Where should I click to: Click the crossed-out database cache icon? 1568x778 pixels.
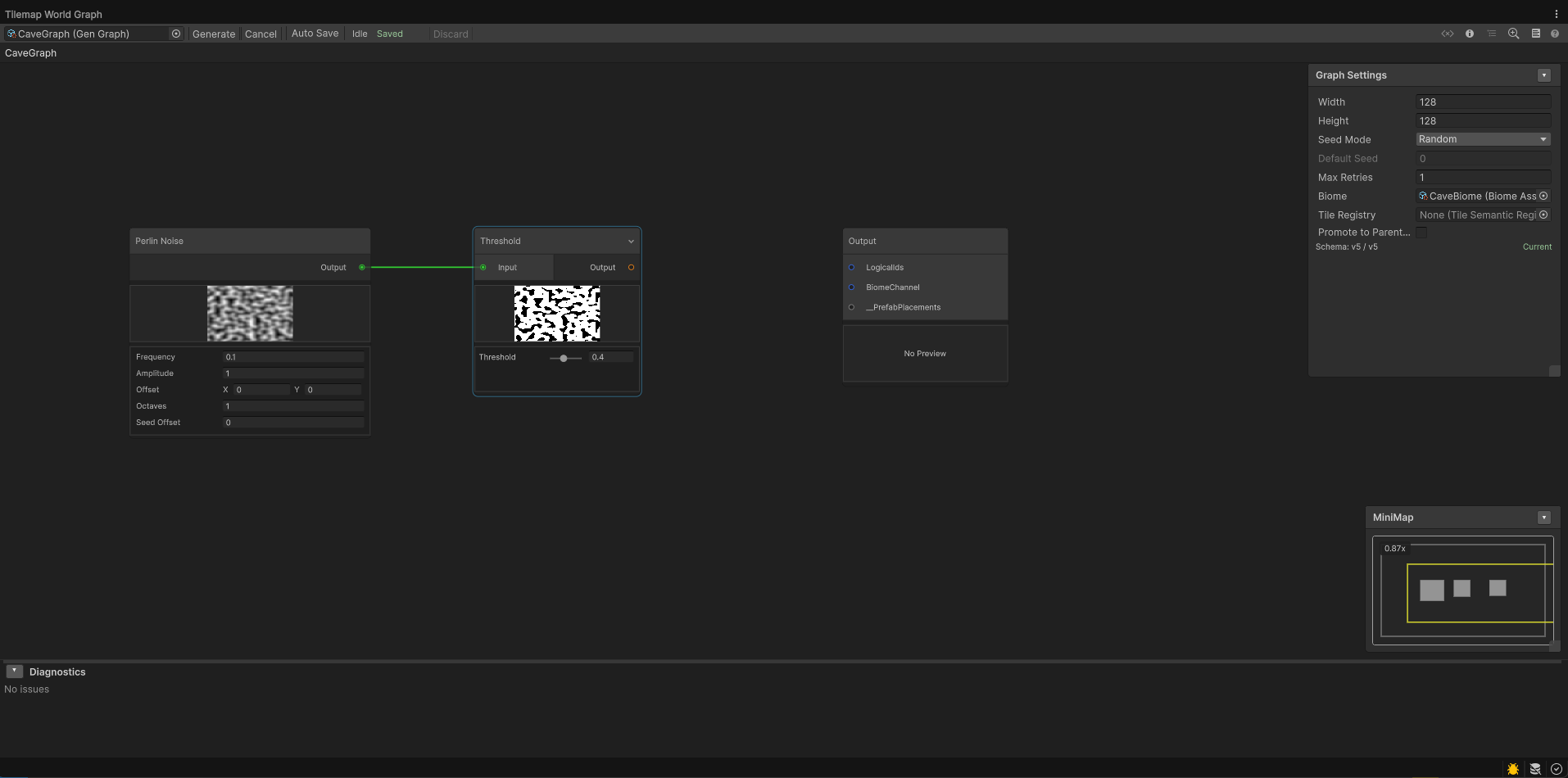coord(1535,769)
